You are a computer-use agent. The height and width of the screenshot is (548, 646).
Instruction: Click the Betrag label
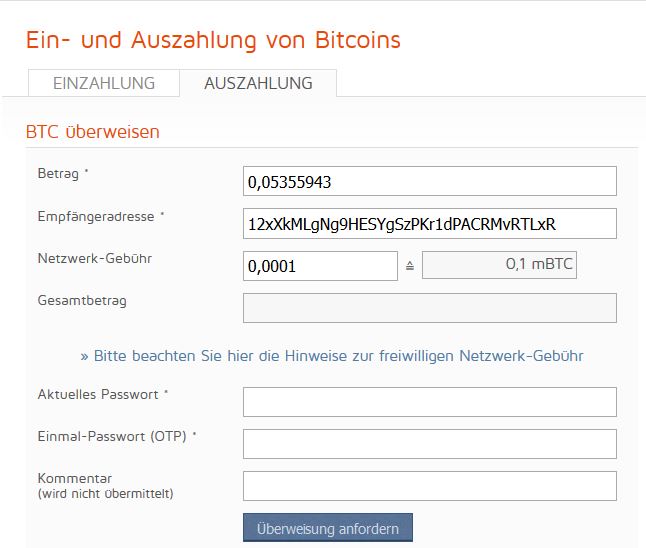[58, 173]
